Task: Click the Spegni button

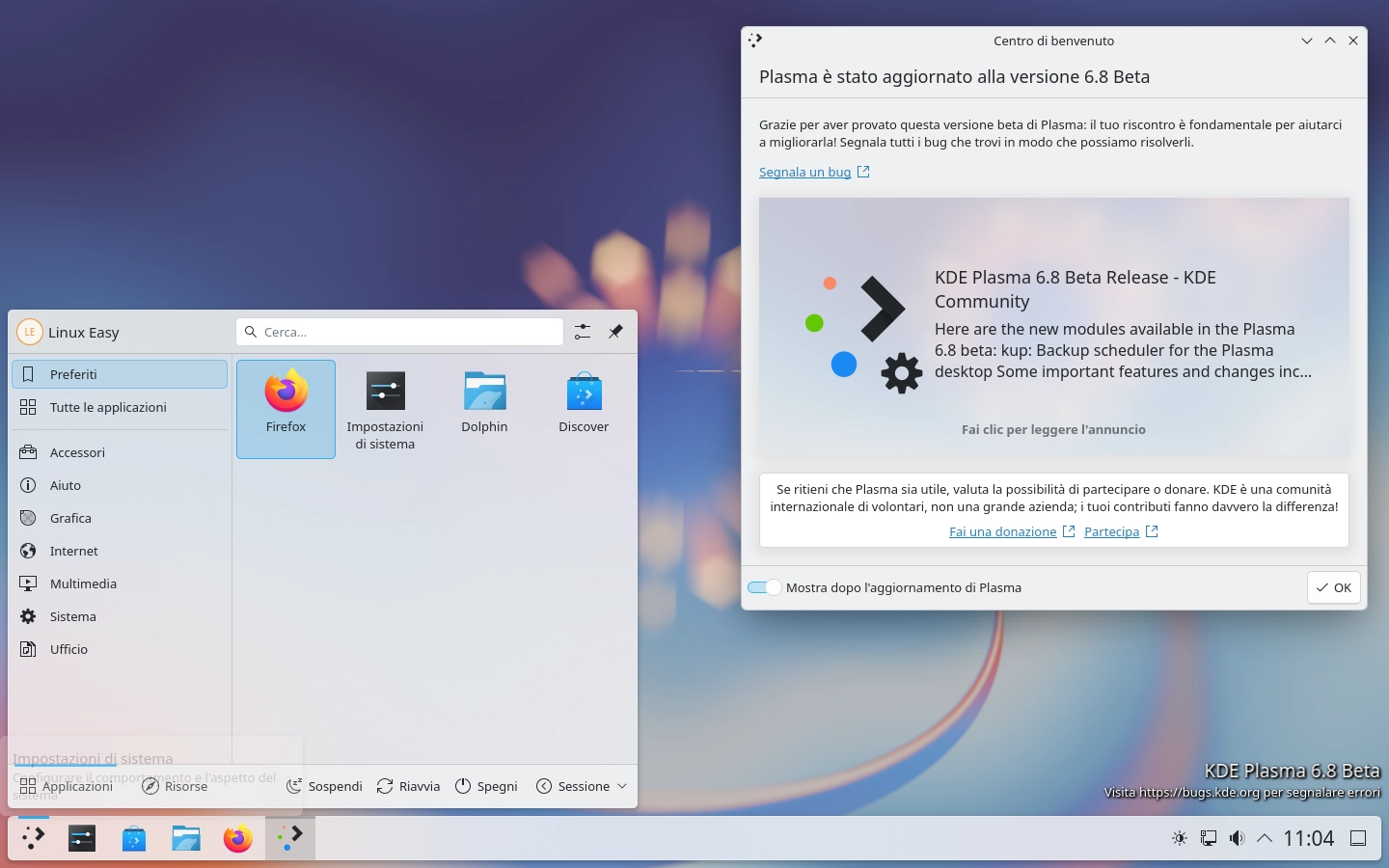Action: click(x=486, y=786)
